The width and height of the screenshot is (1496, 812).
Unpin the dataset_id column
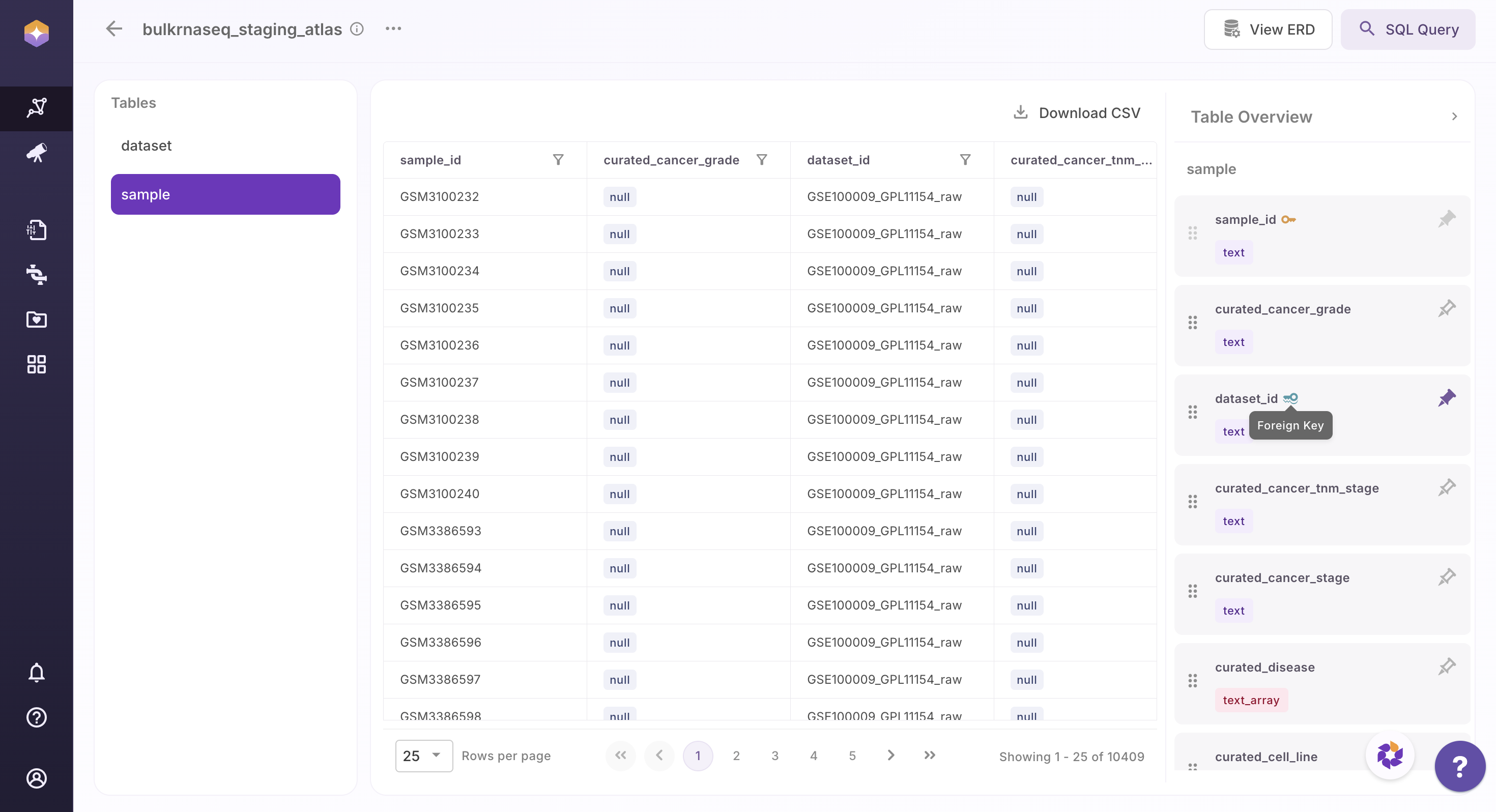click(1446, 398)
